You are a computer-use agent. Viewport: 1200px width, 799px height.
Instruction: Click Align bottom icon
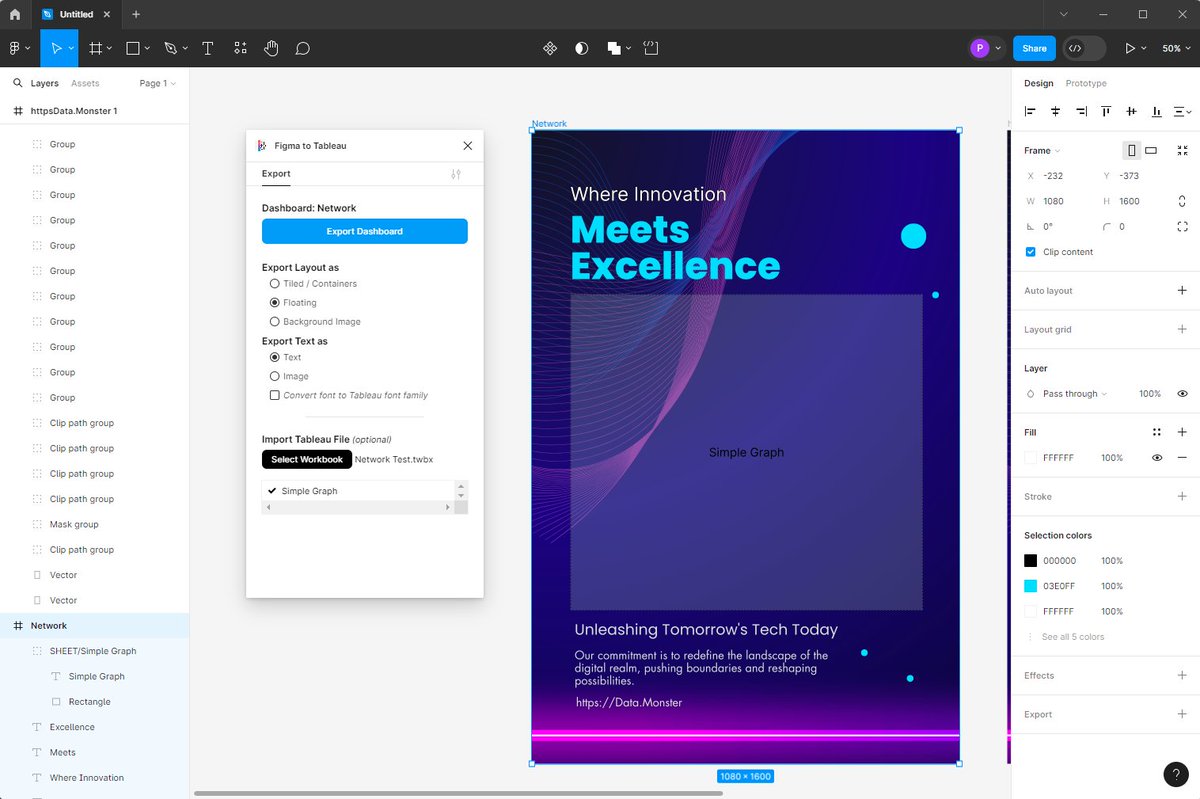tap(1157, 112)
